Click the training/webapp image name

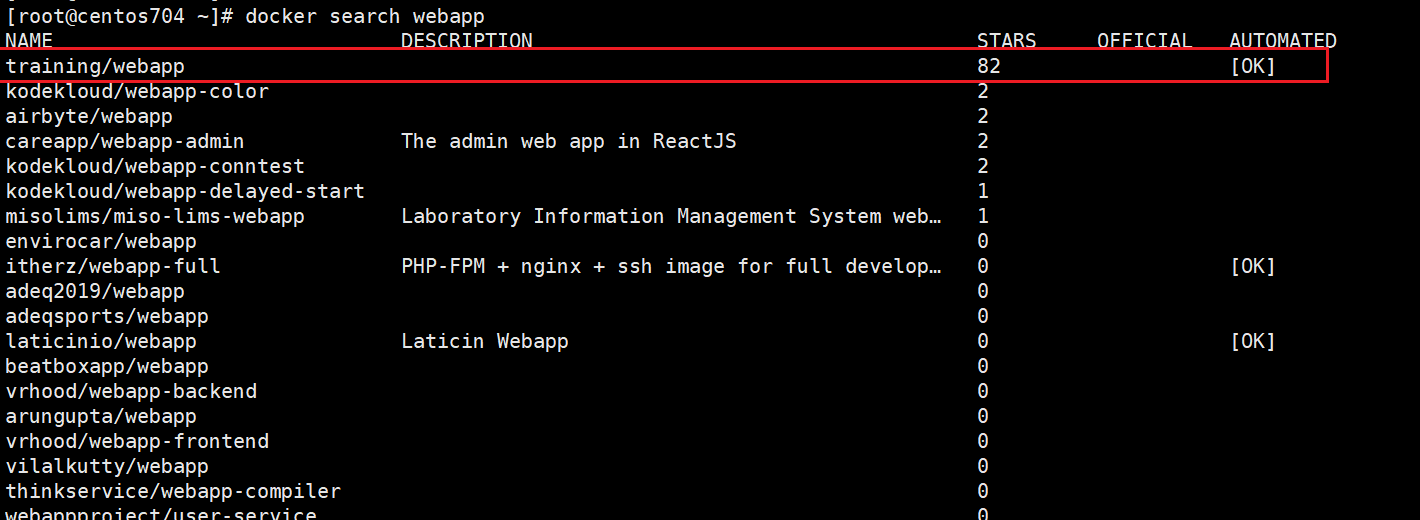(95, 67)
